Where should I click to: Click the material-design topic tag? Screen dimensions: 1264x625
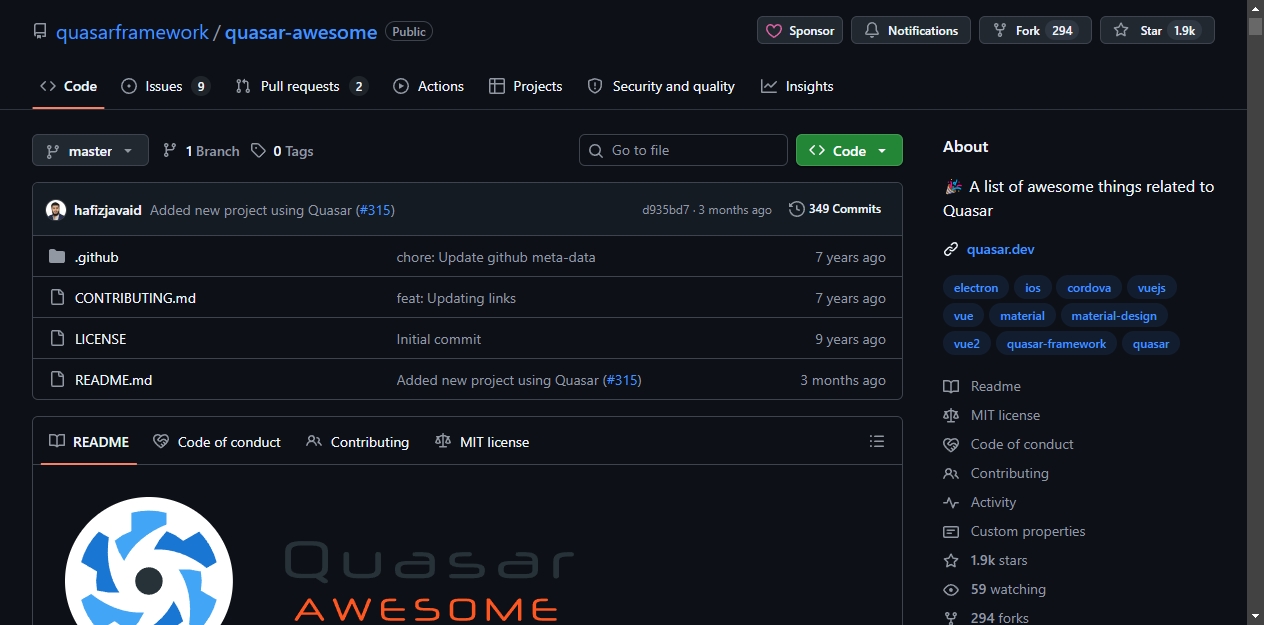(1114, 316)
